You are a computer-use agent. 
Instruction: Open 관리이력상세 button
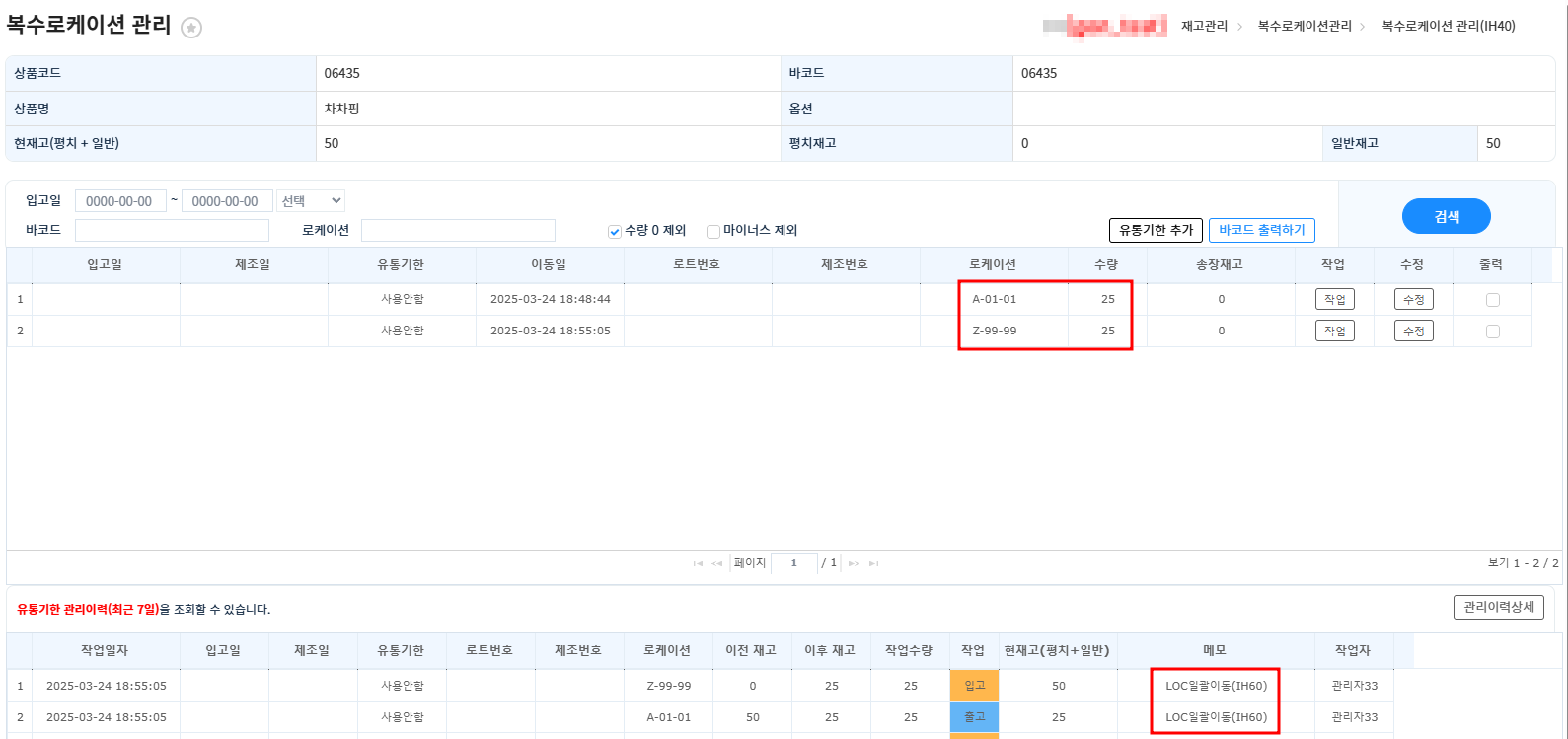pyautogui.click(x=1498, y=607)
